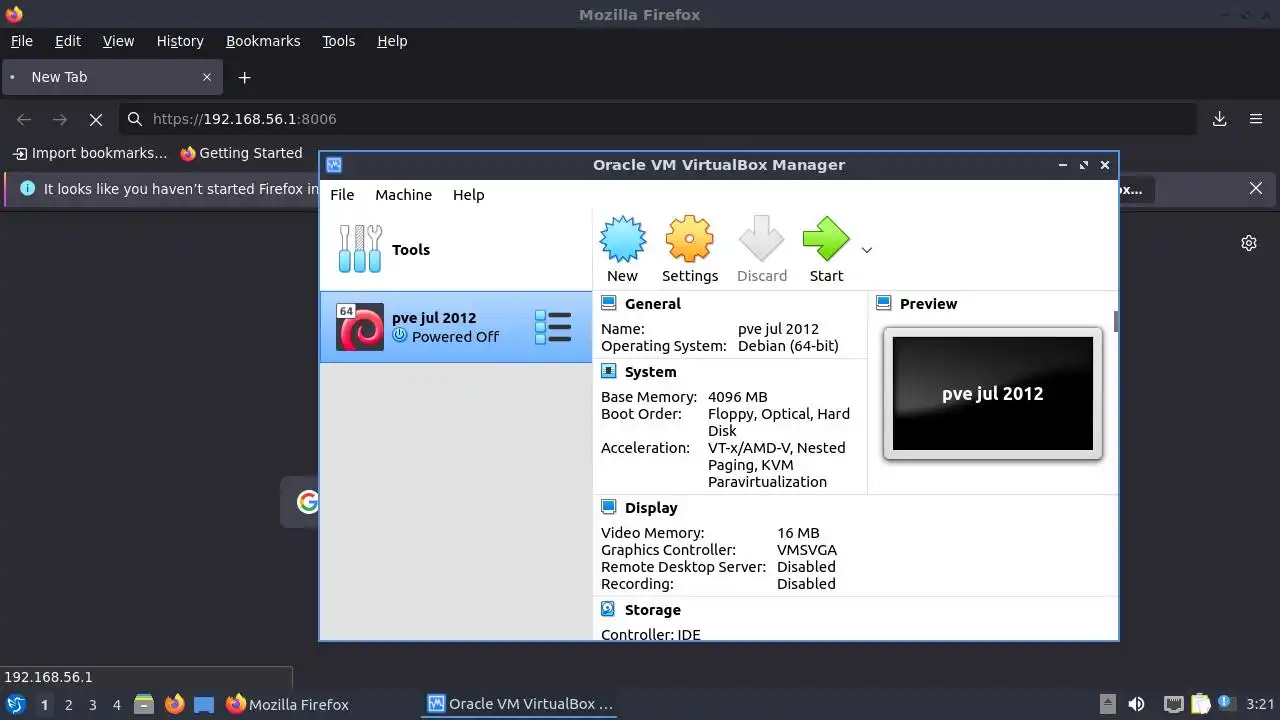1280x720 pixels.
Task: Click the System section icon
Action: [608, 371]
